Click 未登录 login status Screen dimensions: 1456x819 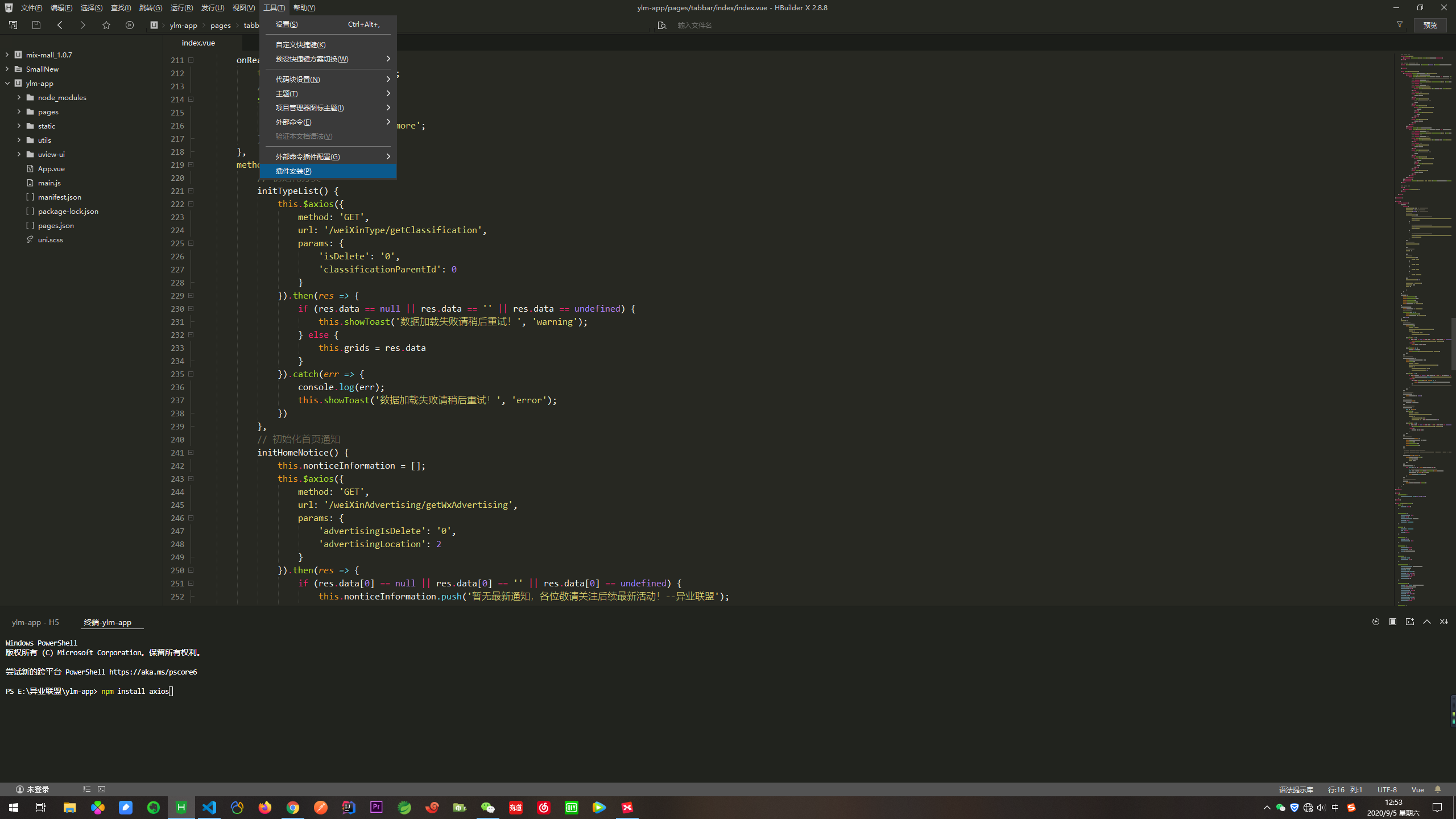(32, 789)
